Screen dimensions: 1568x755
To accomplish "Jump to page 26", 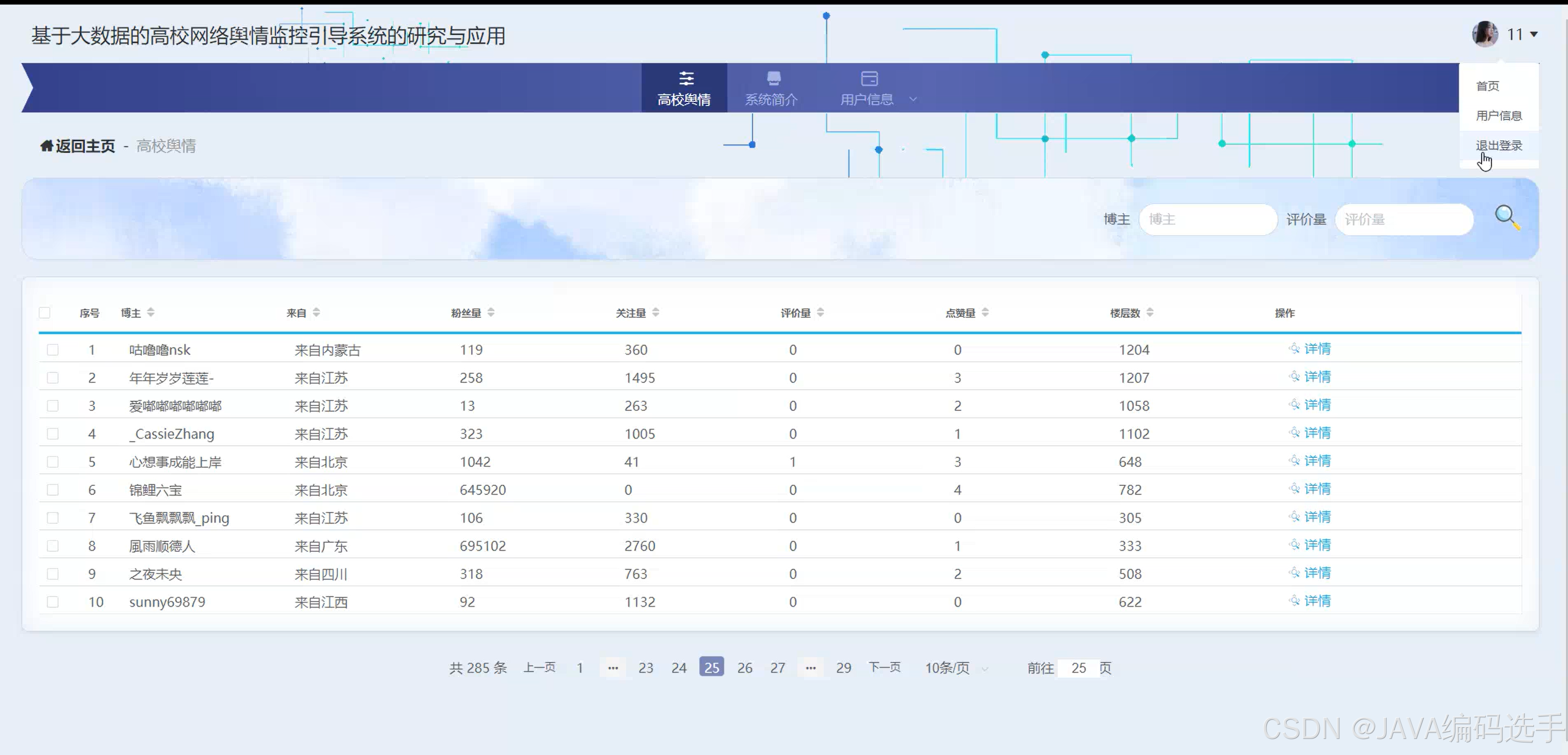I will pyautogui.click(x=745, y=667).
